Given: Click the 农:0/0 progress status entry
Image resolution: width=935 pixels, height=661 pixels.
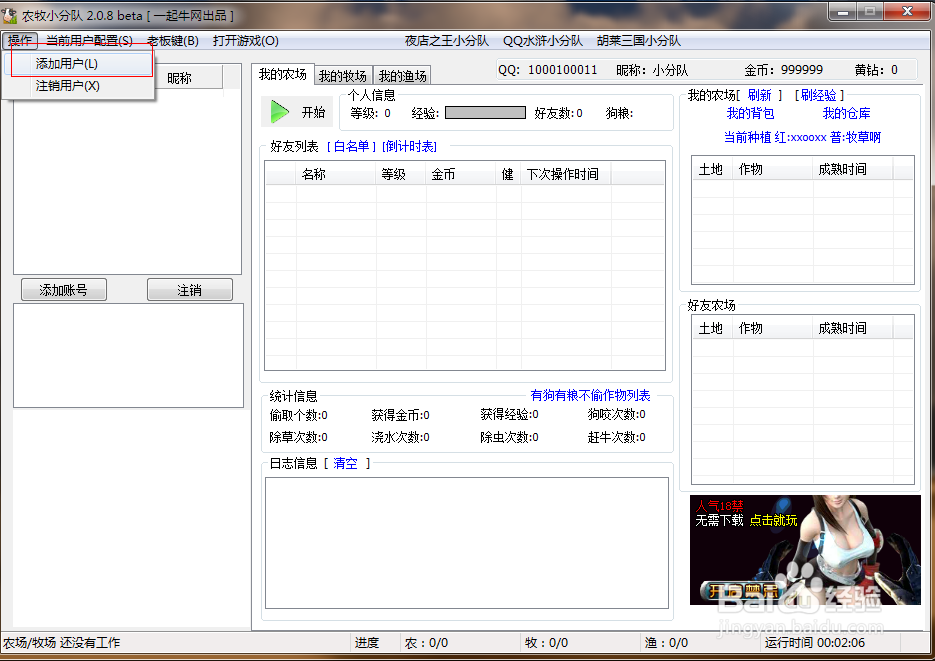Looking at the screenshot, I should 426,643.
